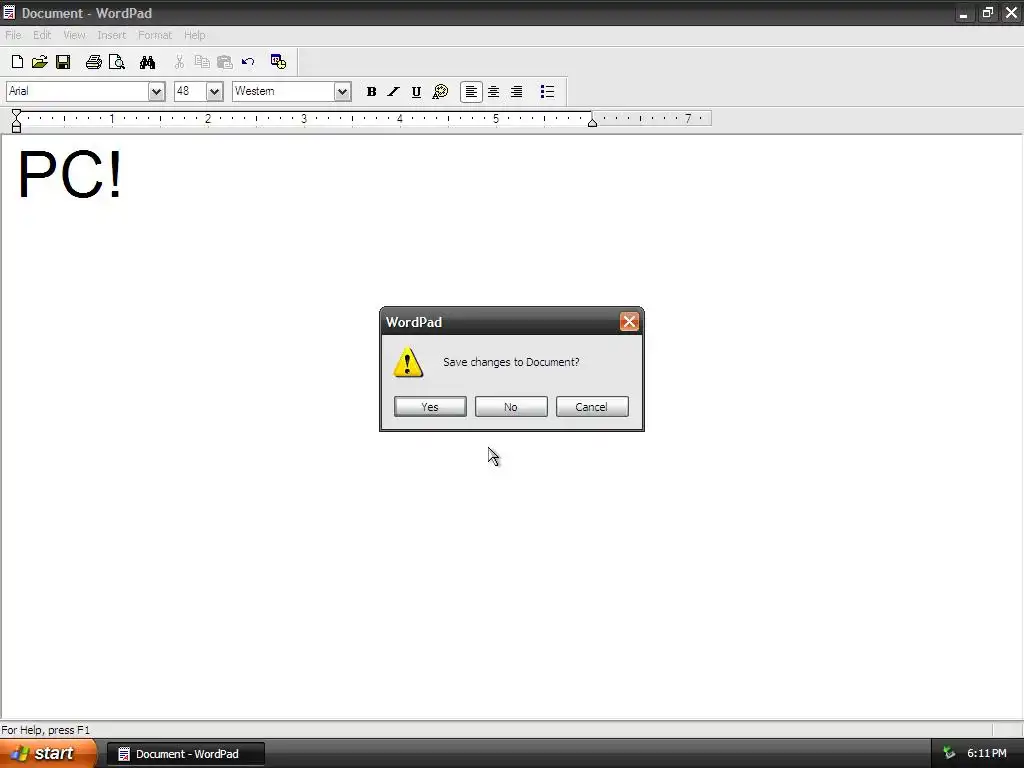
Task: Cancel the save changes dialog
Action: pyautogui.click(x=592, y=407)
